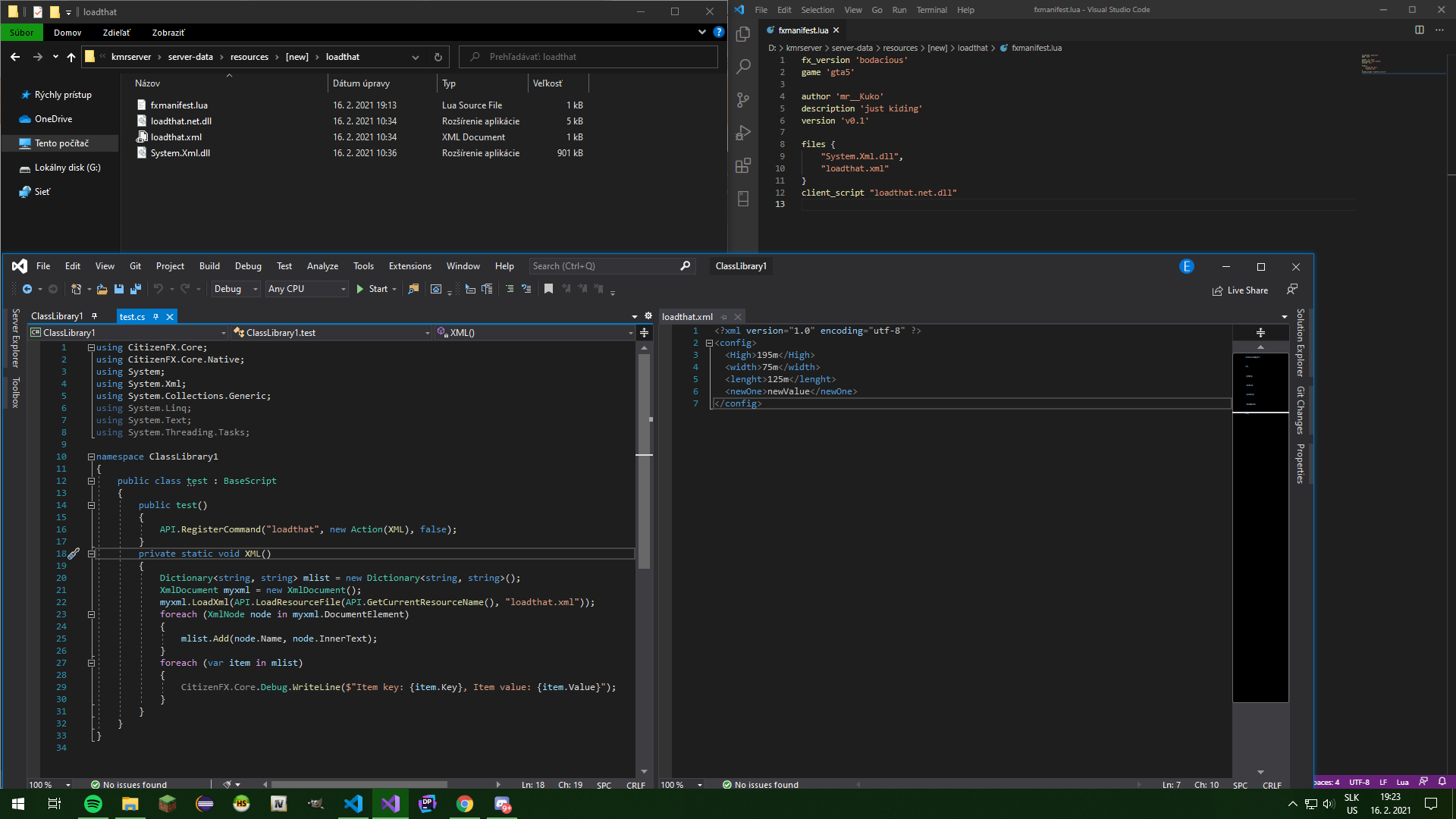This screenshot has width=1456, height=819.
Task: Open VS Code Extensions view icon
Action: (x=743, y=165)
